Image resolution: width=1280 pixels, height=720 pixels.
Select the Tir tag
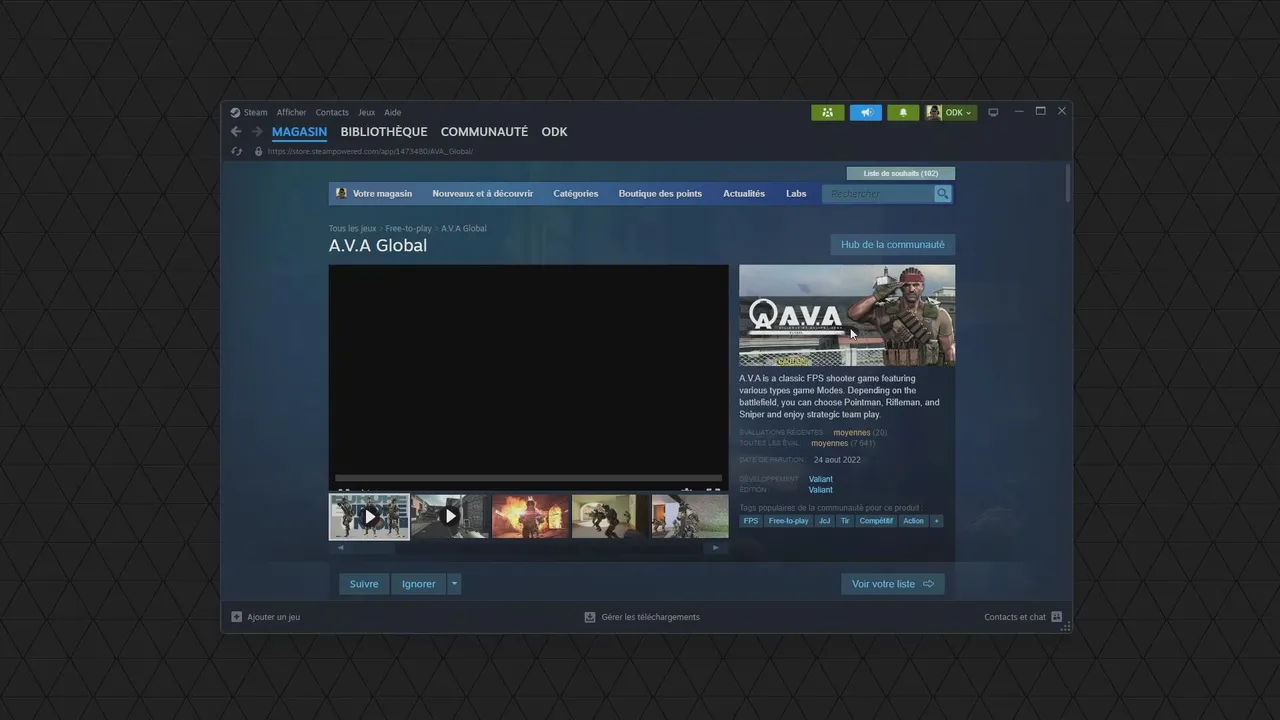click(x=845, y=521)
